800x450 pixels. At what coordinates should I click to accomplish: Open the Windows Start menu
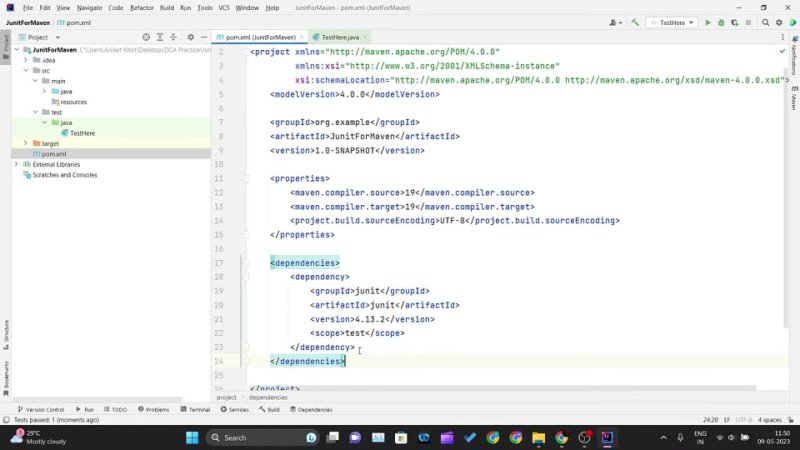click(192, 438)
